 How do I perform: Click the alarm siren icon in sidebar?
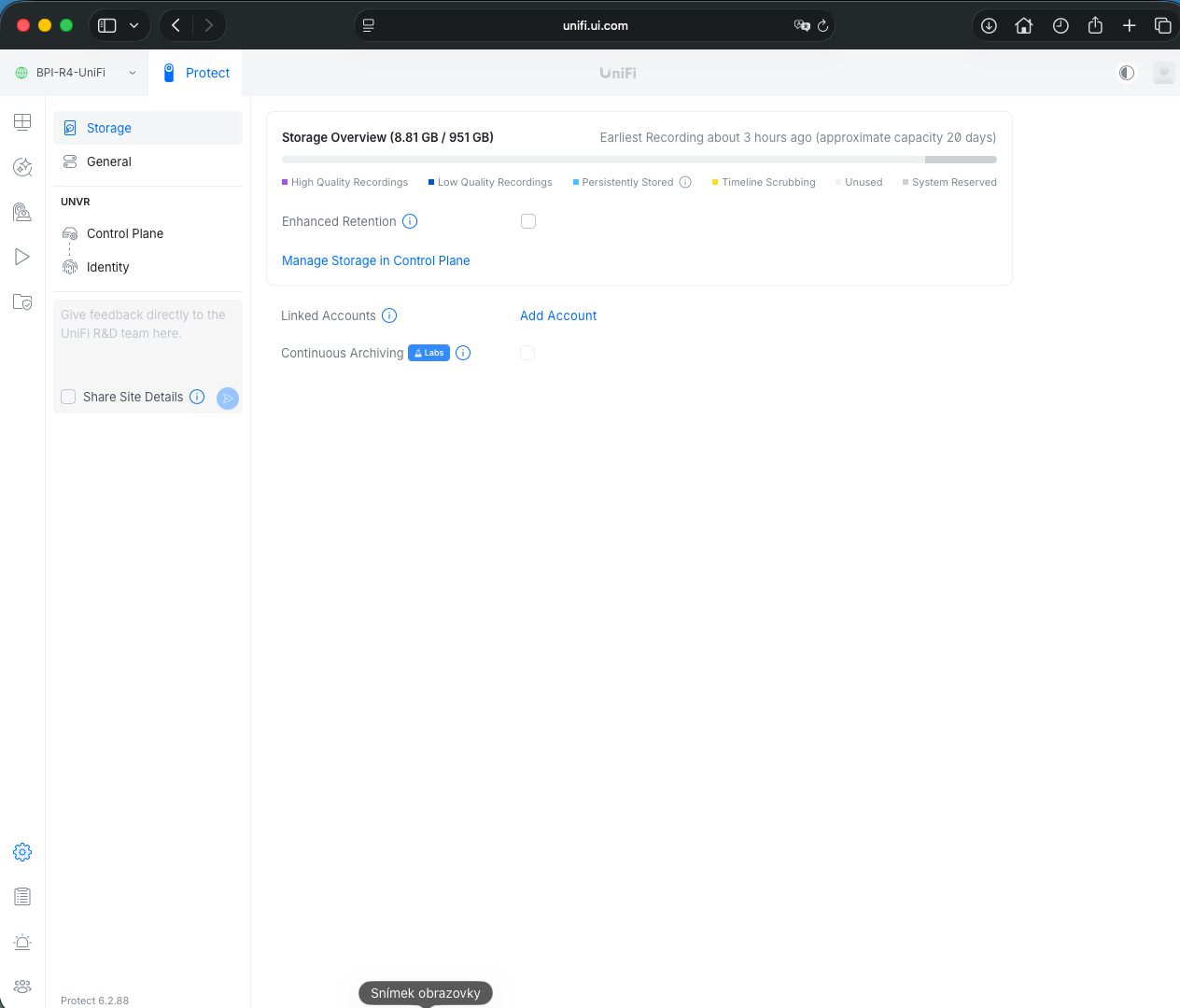[x=22, y=942]
